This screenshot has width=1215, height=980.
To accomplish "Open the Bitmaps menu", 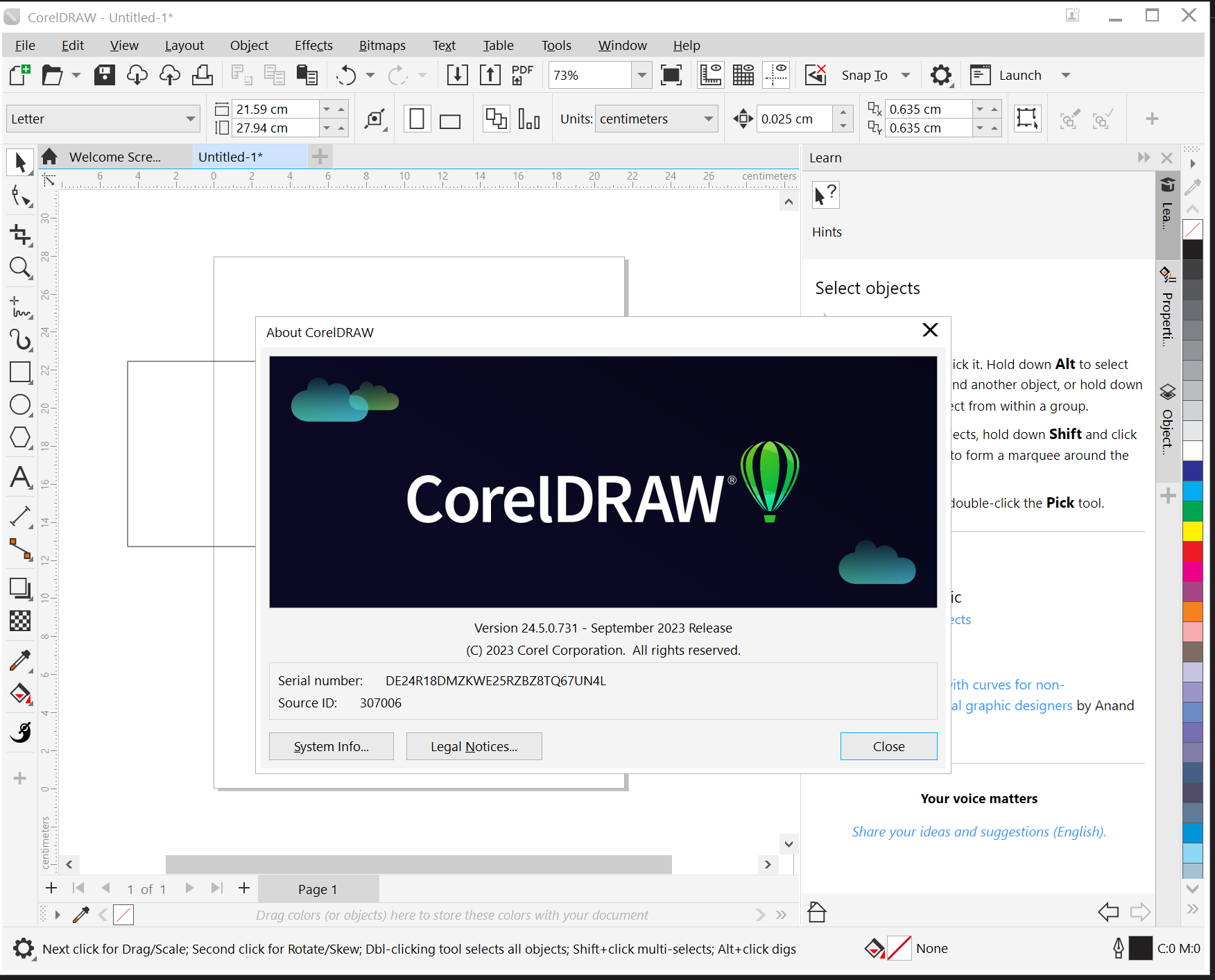I will [x=382, y=45].
